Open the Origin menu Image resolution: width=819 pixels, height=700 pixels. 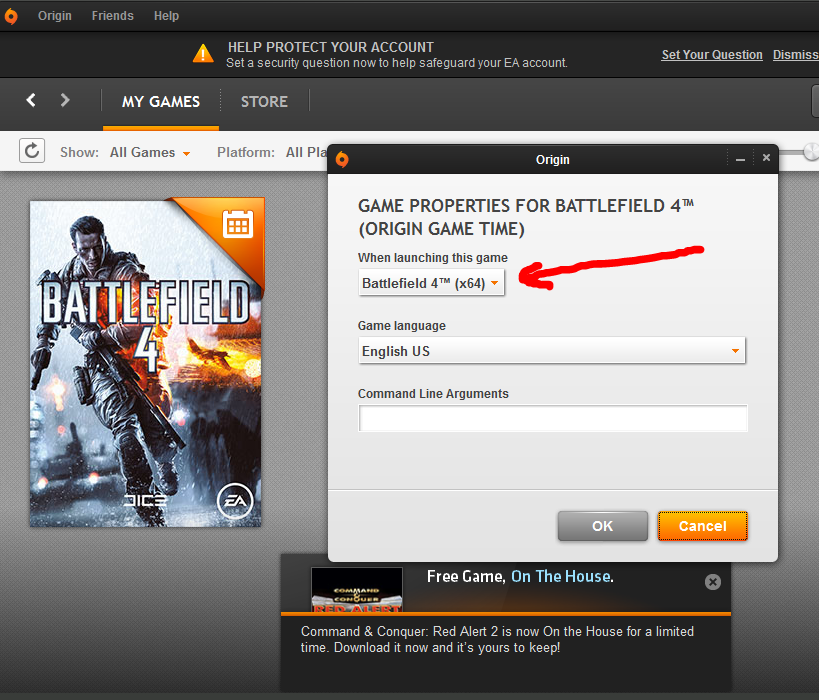(54, 16)
